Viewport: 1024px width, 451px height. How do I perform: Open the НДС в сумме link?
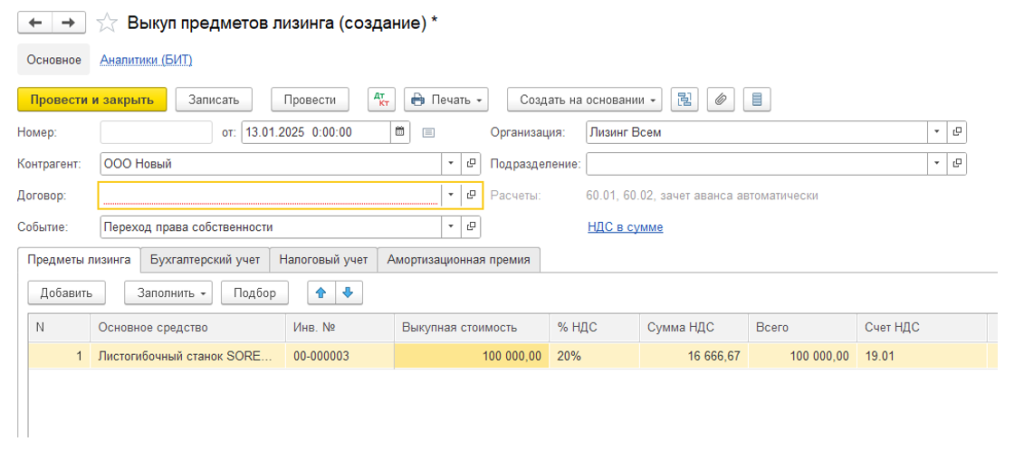coord(625,227)
